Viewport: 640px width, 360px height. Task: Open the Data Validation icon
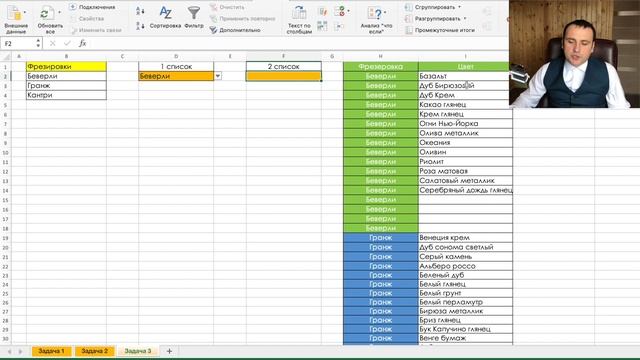coord(339,11)
